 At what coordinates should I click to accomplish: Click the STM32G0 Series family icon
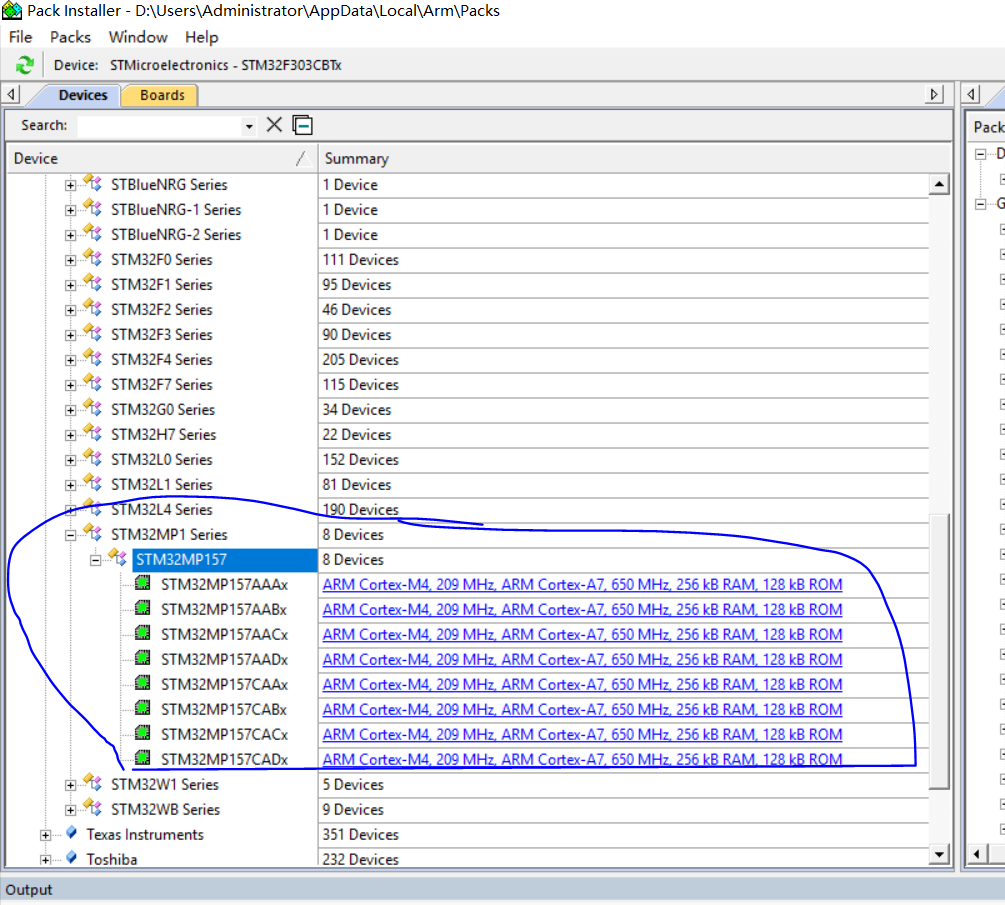click(x=93, y=408)
